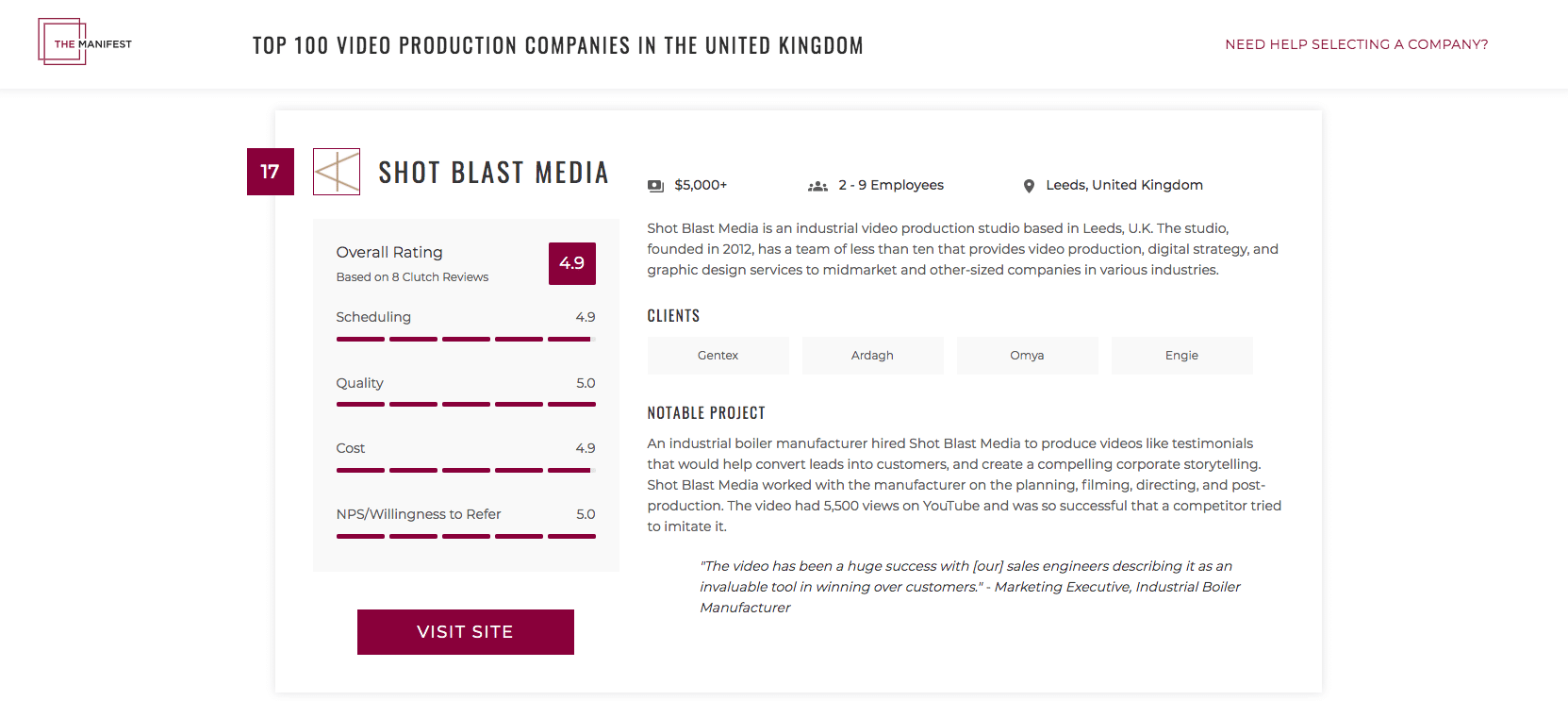1568x701 pixels.
Task: Click '2 - 9 Employees' text
Action: [891, 185]
